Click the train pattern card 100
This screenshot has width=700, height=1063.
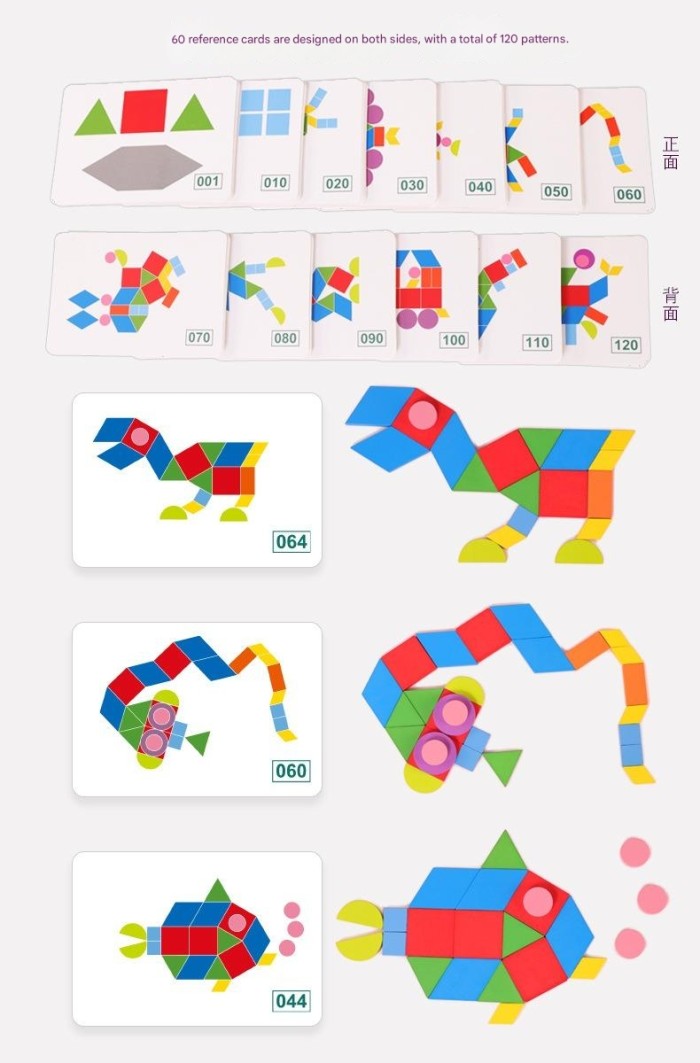(438, 295)
